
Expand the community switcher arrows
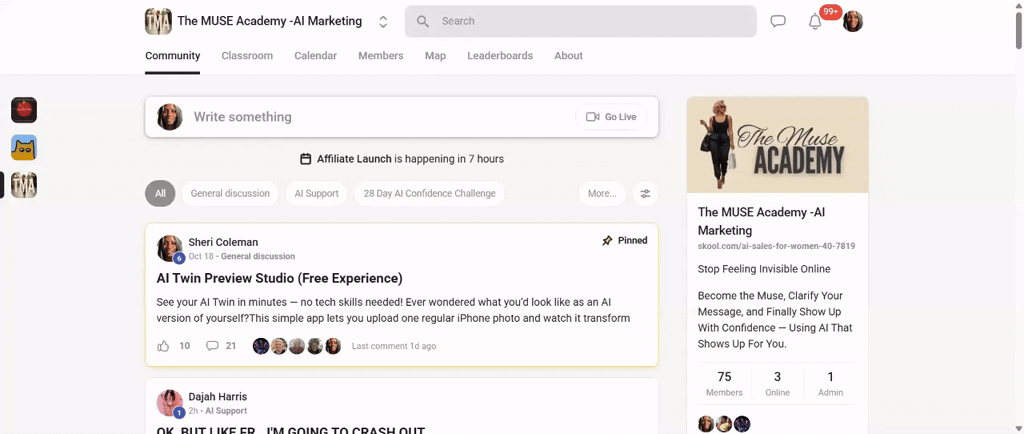pos(383,21)
